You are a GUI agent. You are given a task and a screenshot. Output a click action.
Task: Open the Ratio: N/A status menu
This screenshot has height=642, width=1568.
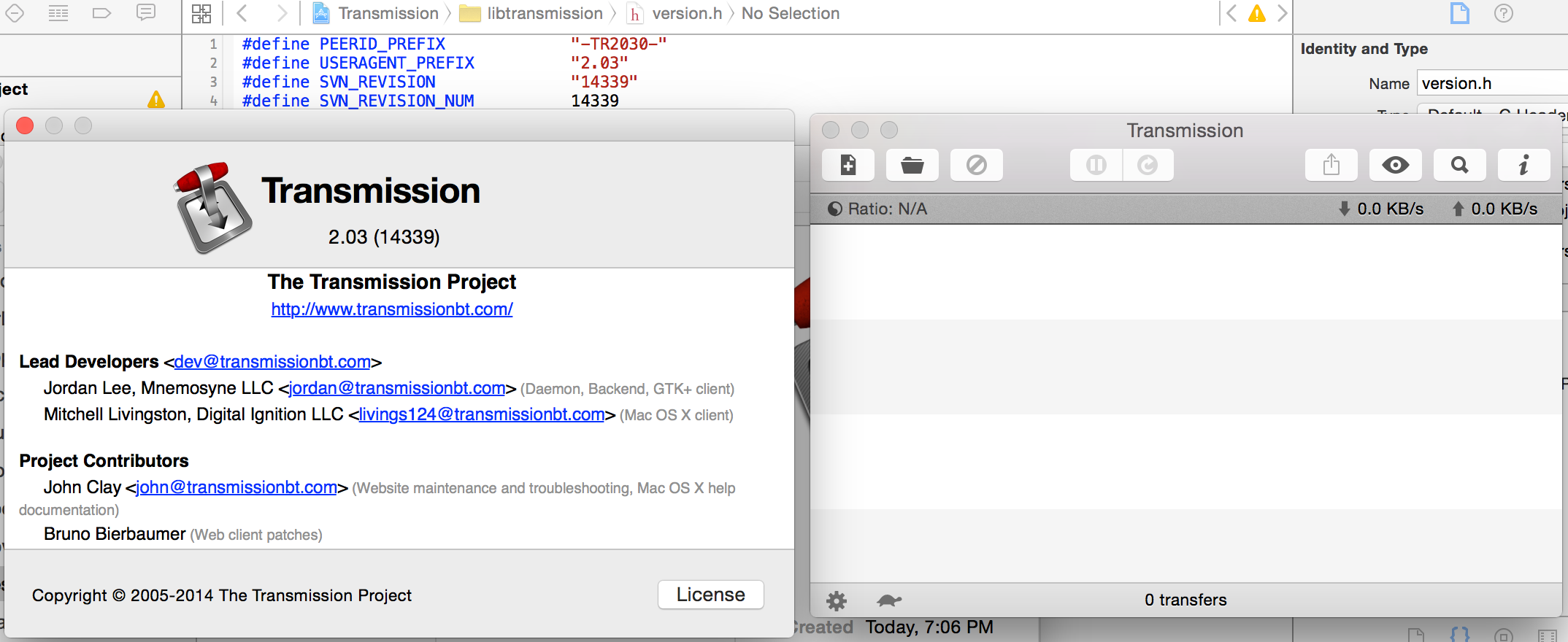coord(877,209)
